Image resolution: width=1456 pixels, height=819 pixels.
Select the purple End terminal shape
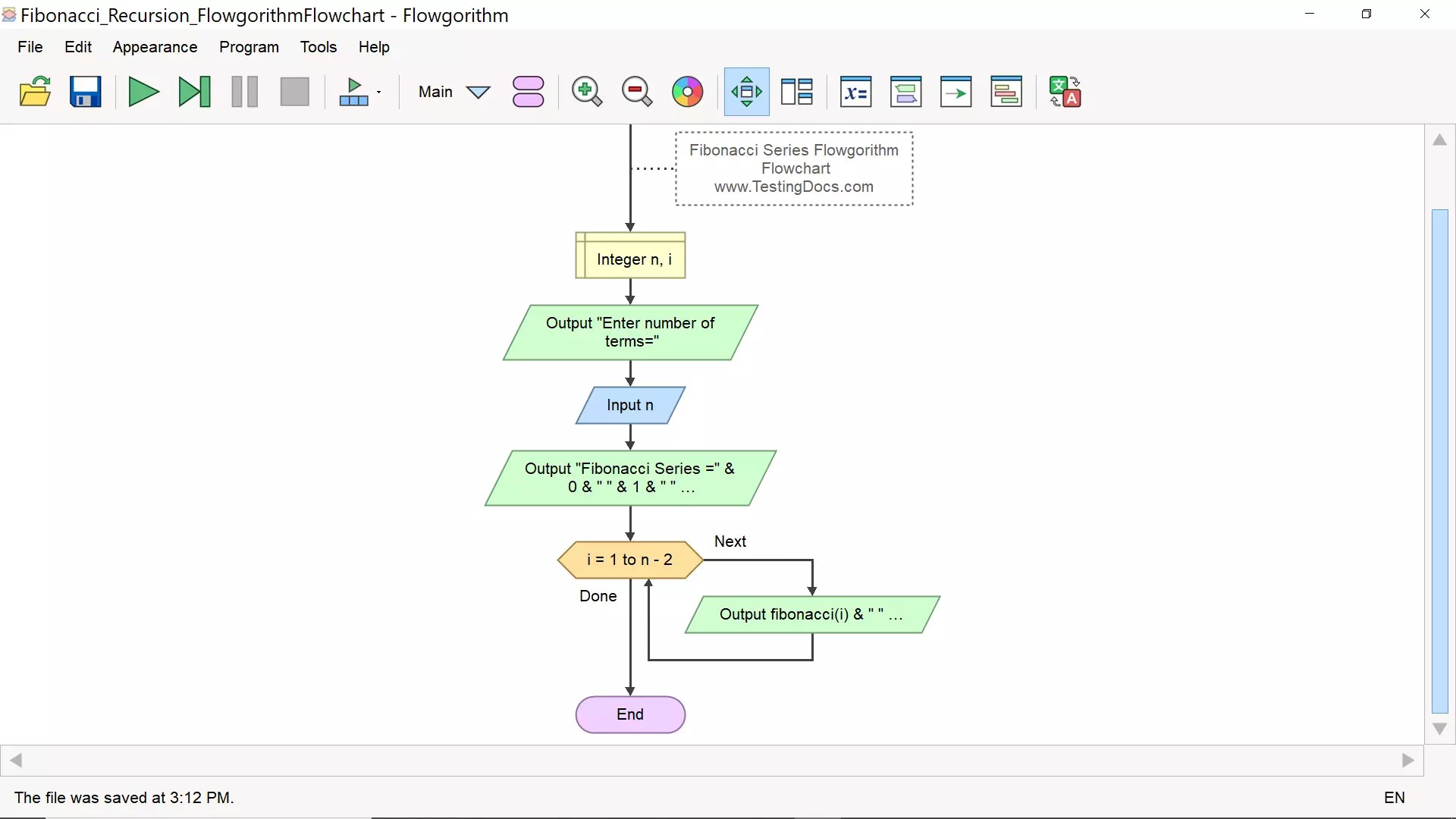click(630, 714)
